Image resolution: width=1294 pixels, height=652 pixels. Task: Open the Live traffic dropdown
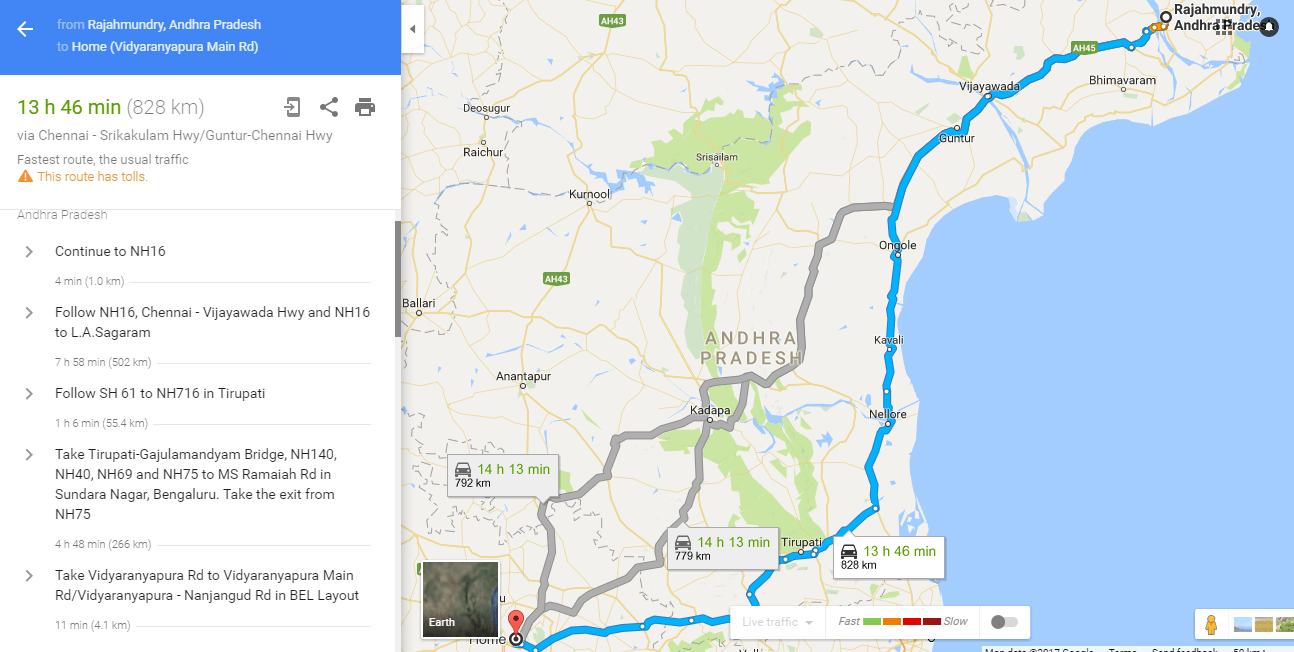[x=776, y=622]
